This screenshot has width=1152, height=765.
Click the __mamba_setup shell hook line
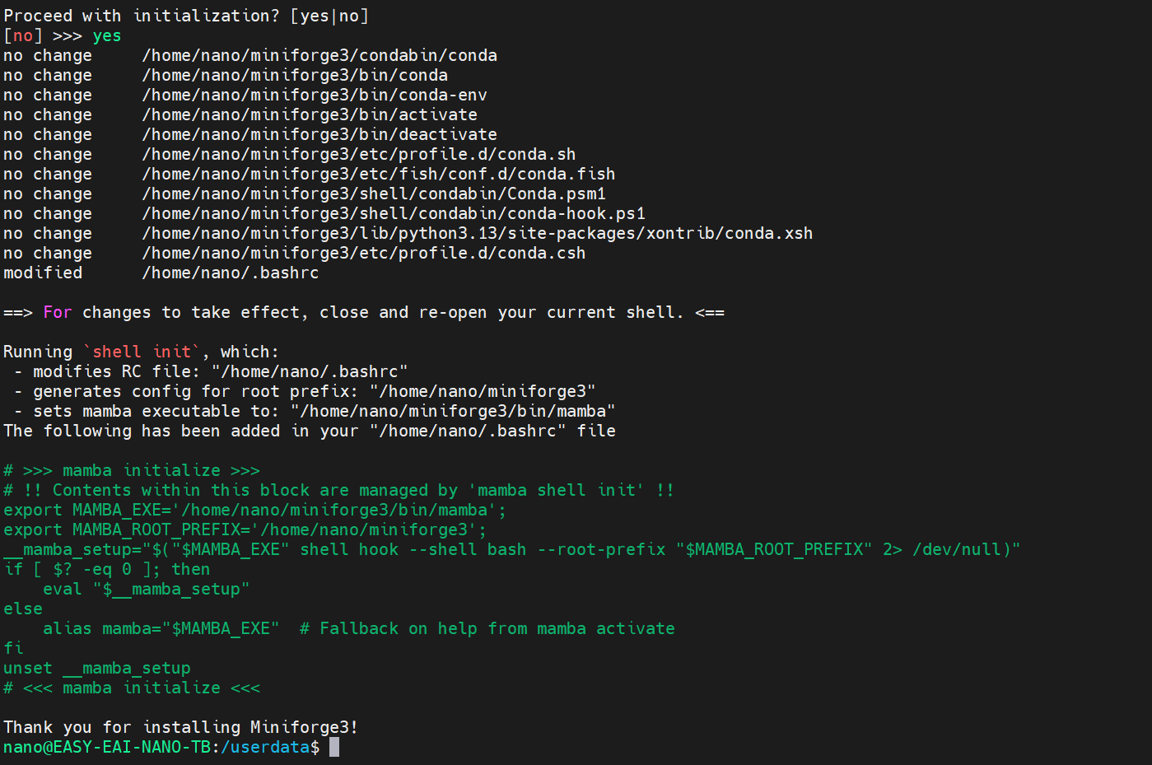click(x=511, y=550)
